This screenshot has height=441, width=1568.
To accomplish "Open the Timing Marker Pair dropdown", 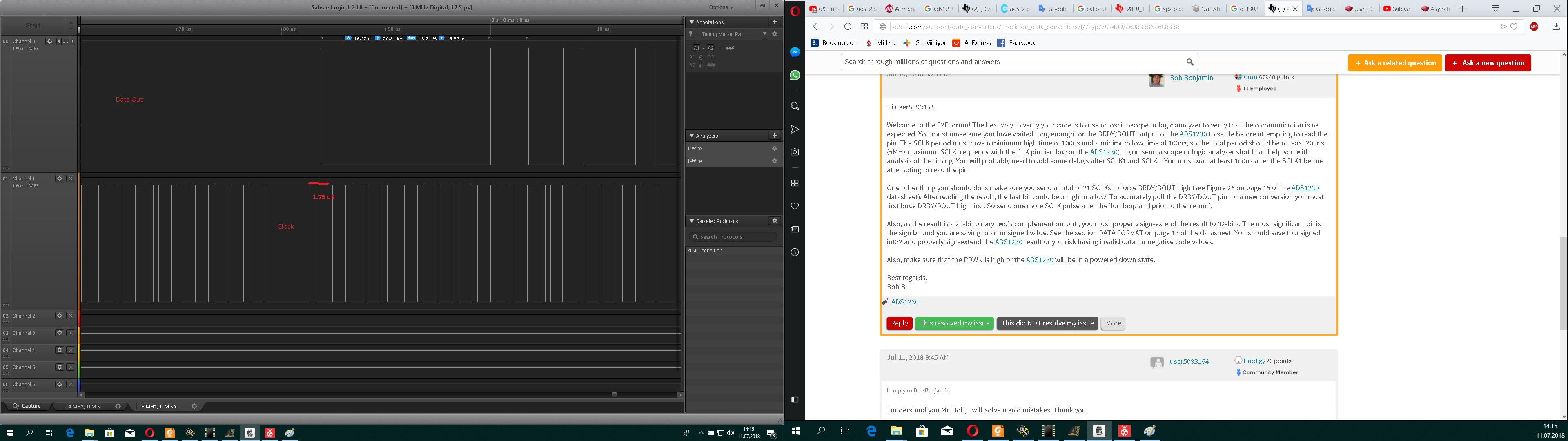I will (x=764, y=34).
